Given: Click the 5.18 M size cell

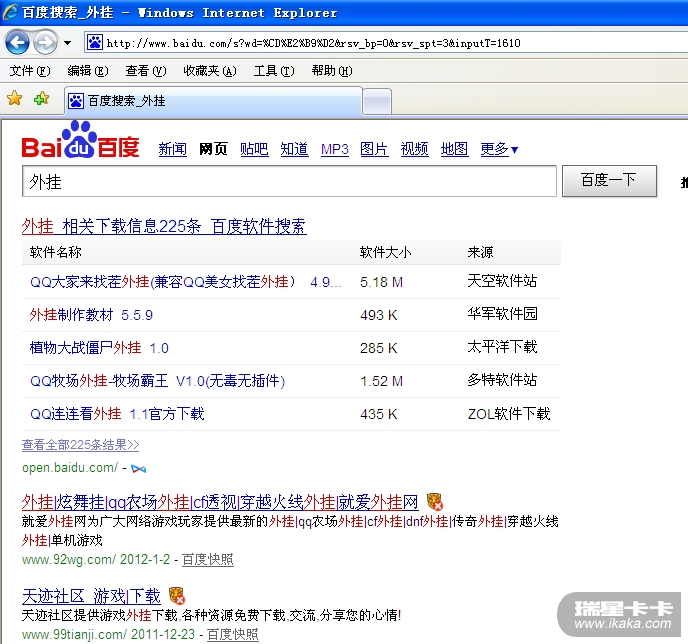Looking at the screenshot, I should pyautogui.click(x=381, y=282).
